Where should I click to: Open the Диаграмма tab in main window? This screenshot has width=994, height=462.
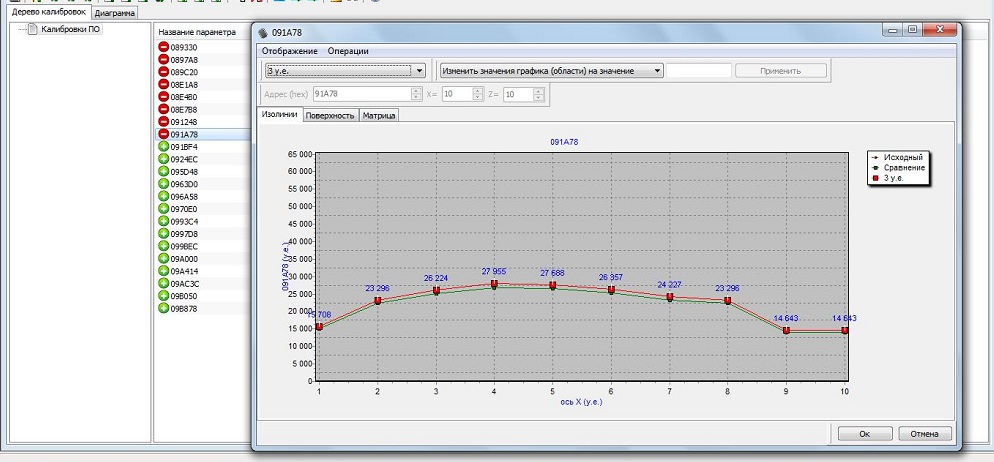coord(117,14)
